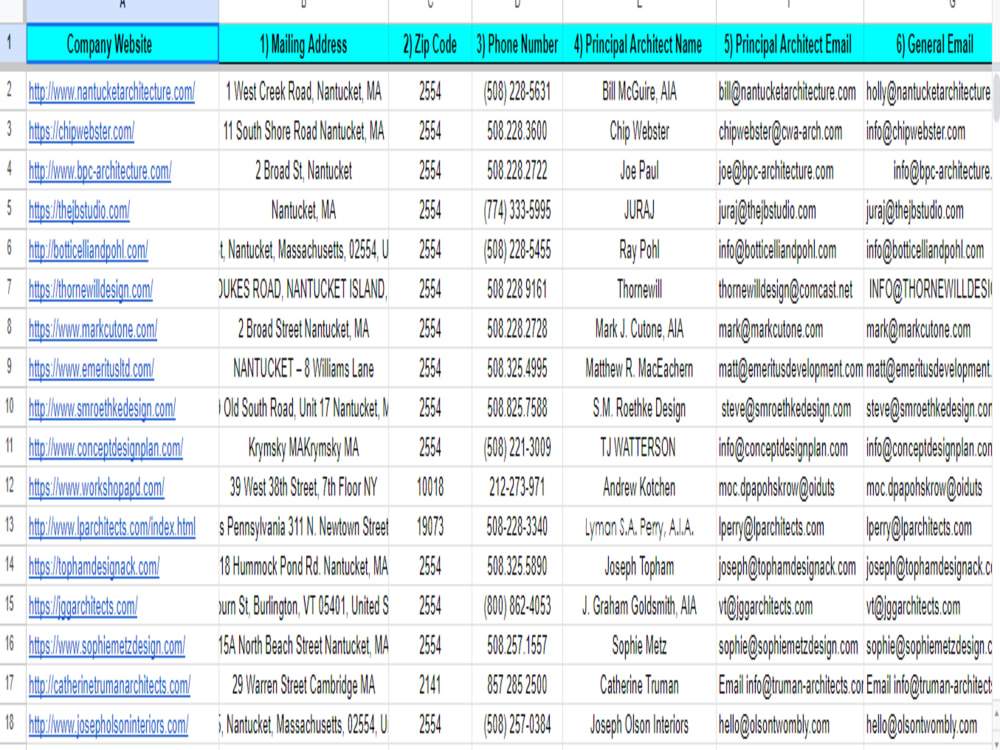Click phone number 857 285 2500
Image resolution: width=1000 pixels, height=750 pixels.
click(x=517, y=686)
